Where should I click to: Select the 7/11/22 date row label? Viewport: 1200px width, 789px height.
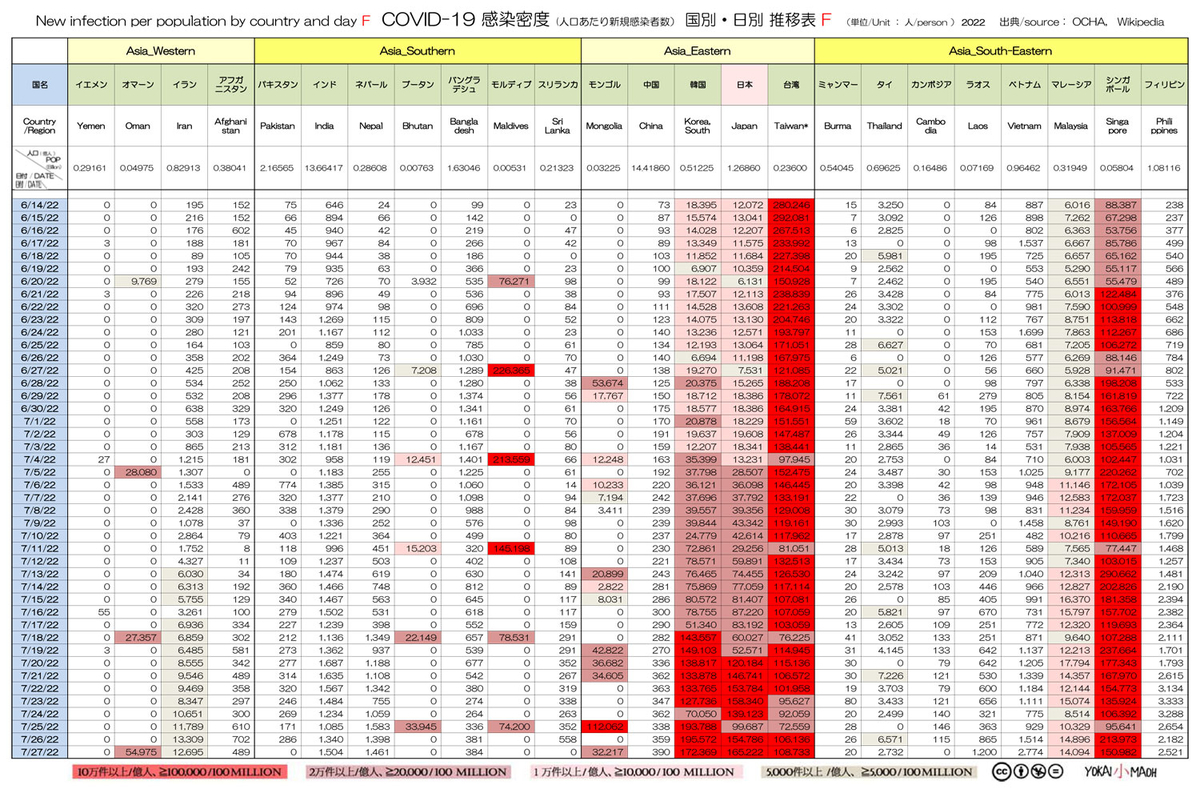pyautogui.click(x=41, y=549)
